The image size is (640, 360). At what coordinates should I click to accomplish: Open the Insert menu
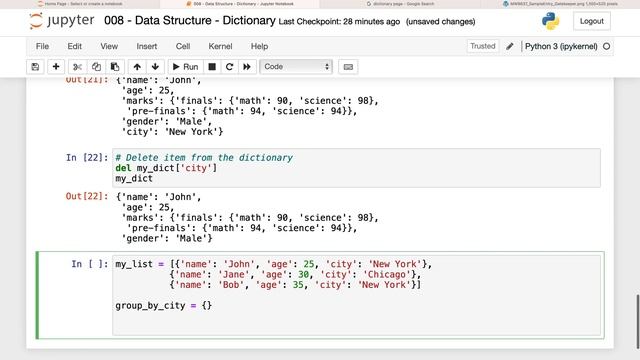point(147,46)
